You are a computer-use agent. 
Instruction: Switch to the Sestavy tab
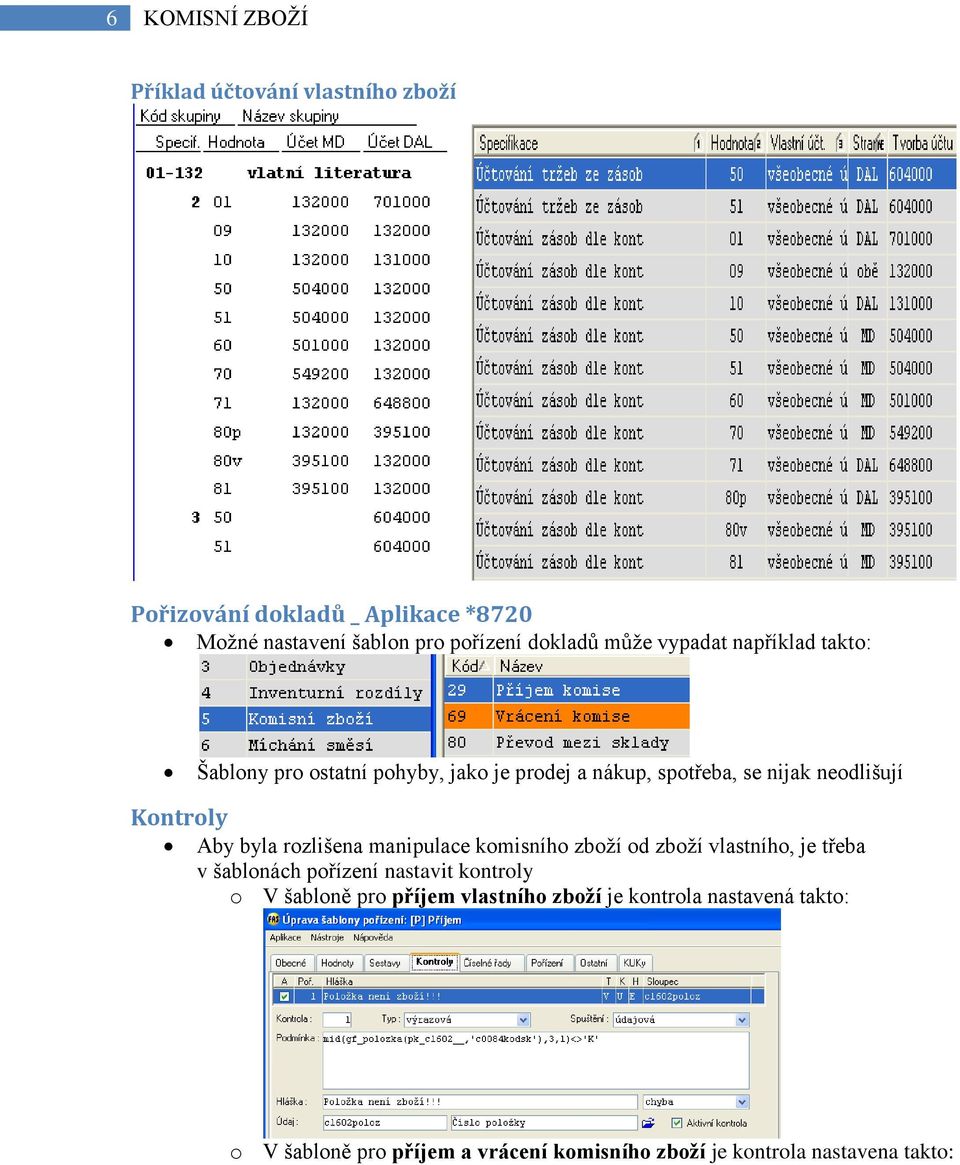point(385,963)
